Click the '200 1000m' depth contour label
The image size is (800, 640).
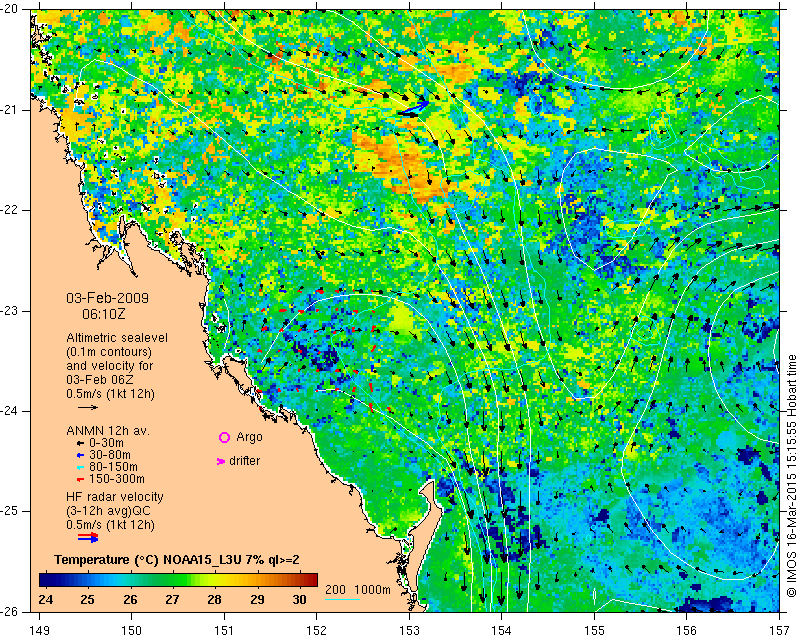[358, 590]
